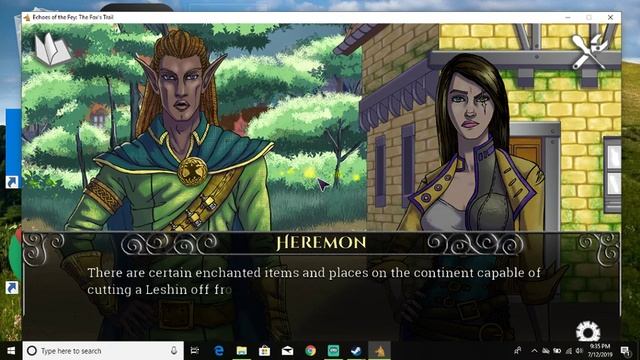640x360 pixels.
Task: Click the microphone icon in search box
Action: 174,351
